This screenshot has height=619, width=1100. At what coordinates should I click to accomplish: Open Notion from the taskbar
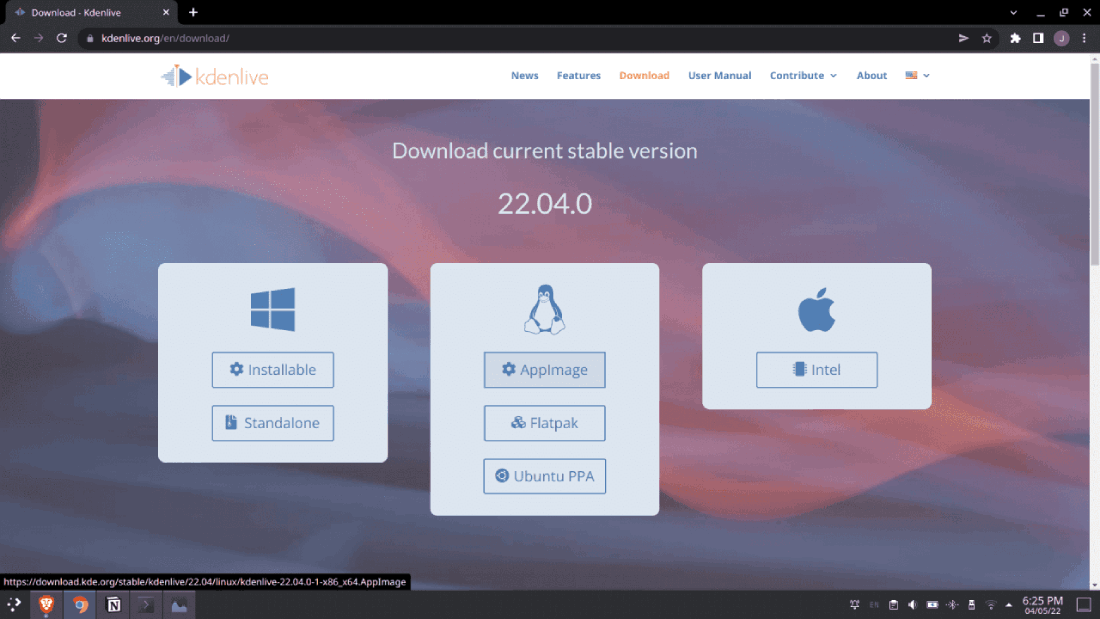(113, 604)
